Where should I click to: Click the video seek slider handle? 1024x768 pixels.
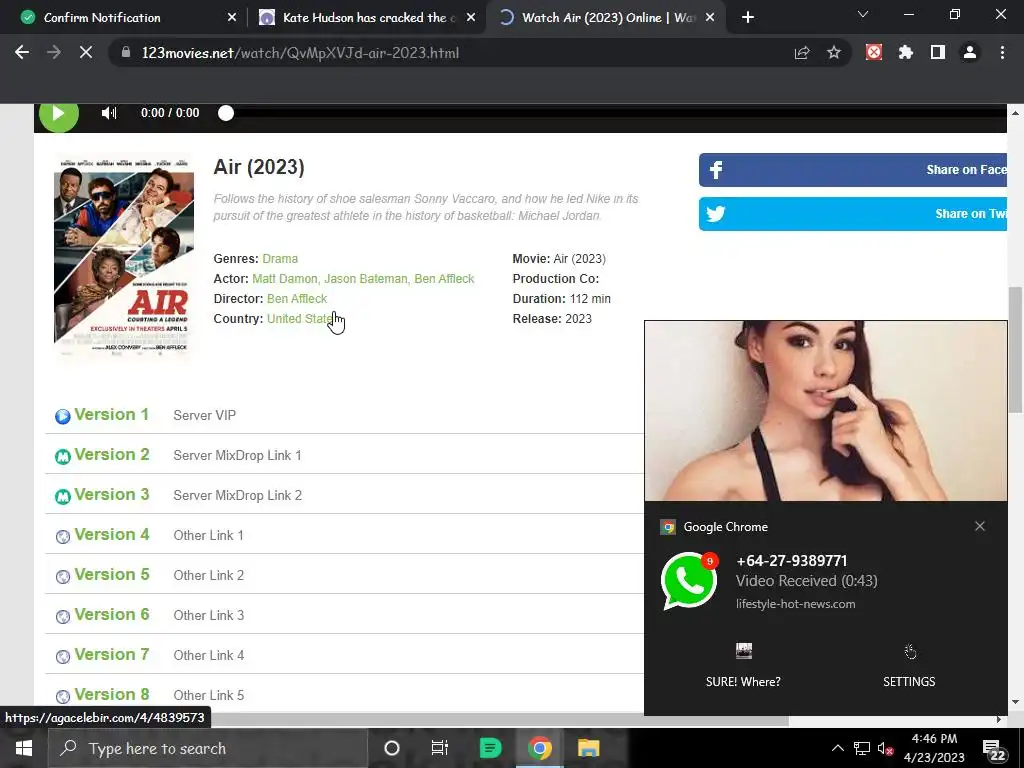[x=226, y=113]
